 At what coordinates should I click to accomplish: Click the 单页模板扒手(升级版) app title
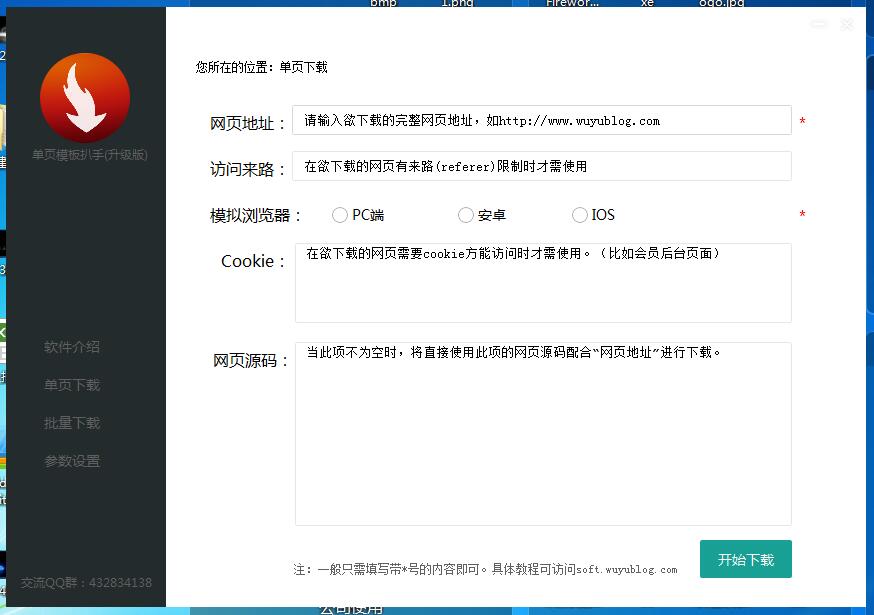coord(90,155)
